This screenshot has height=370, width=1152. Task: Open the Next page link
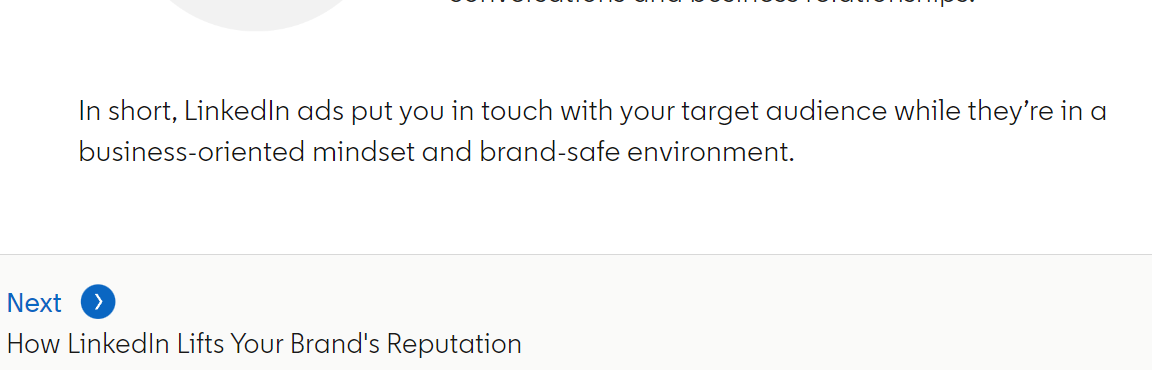coord(35,302)
